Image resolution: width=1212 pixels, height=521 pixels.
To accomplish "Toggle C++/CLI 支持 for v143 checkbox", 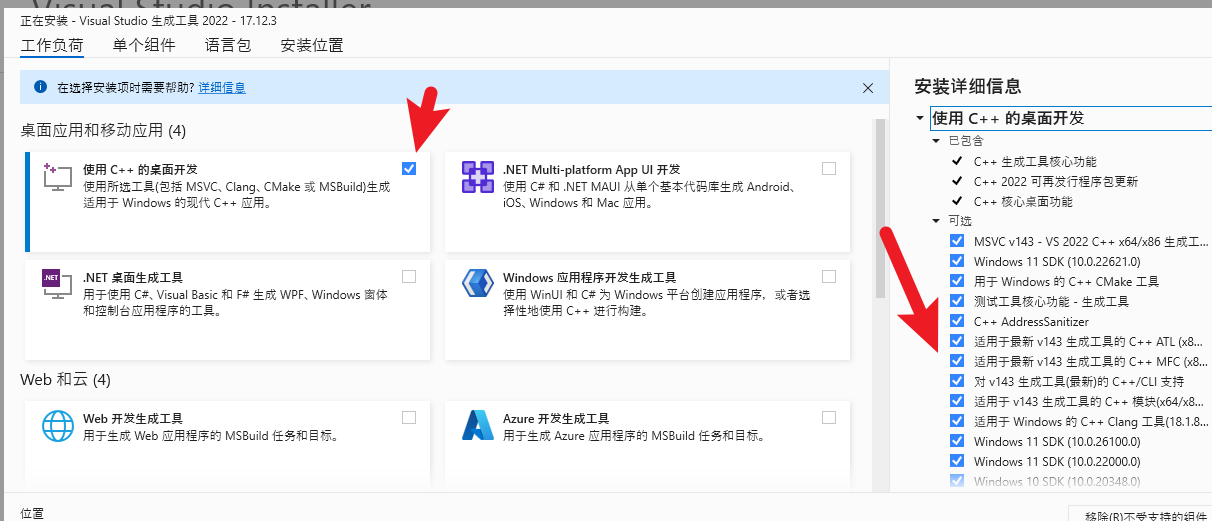I will click(957, 381).
